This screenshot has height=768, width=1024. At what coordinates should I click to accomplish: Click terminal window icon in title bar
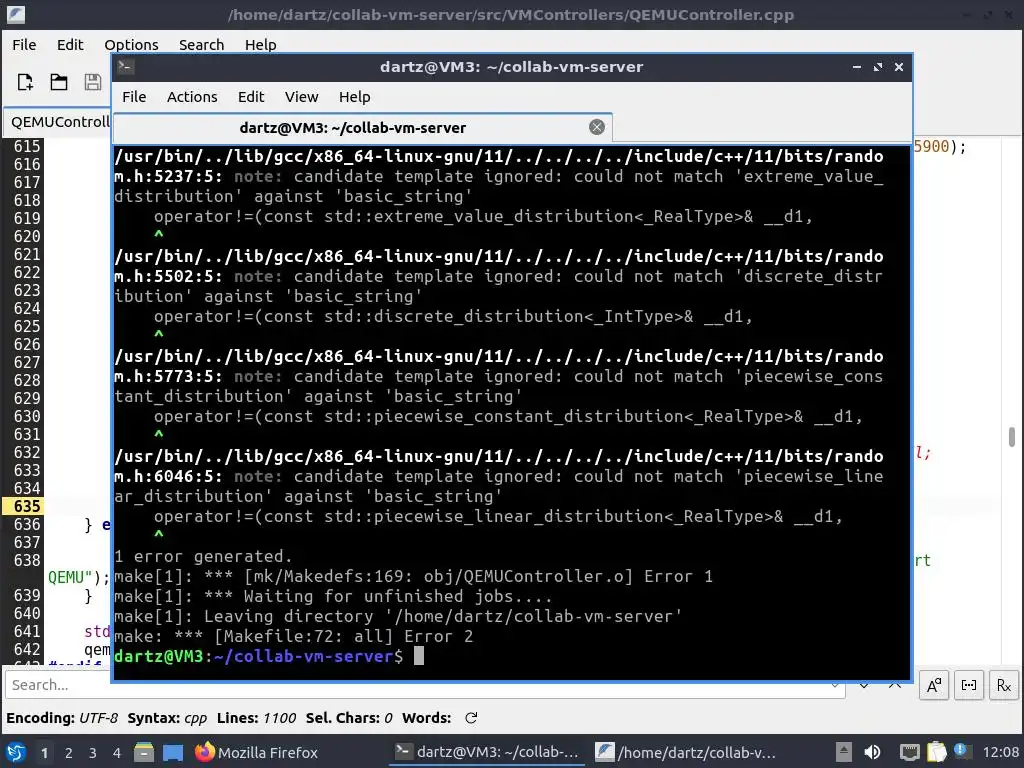pos(126,67)
